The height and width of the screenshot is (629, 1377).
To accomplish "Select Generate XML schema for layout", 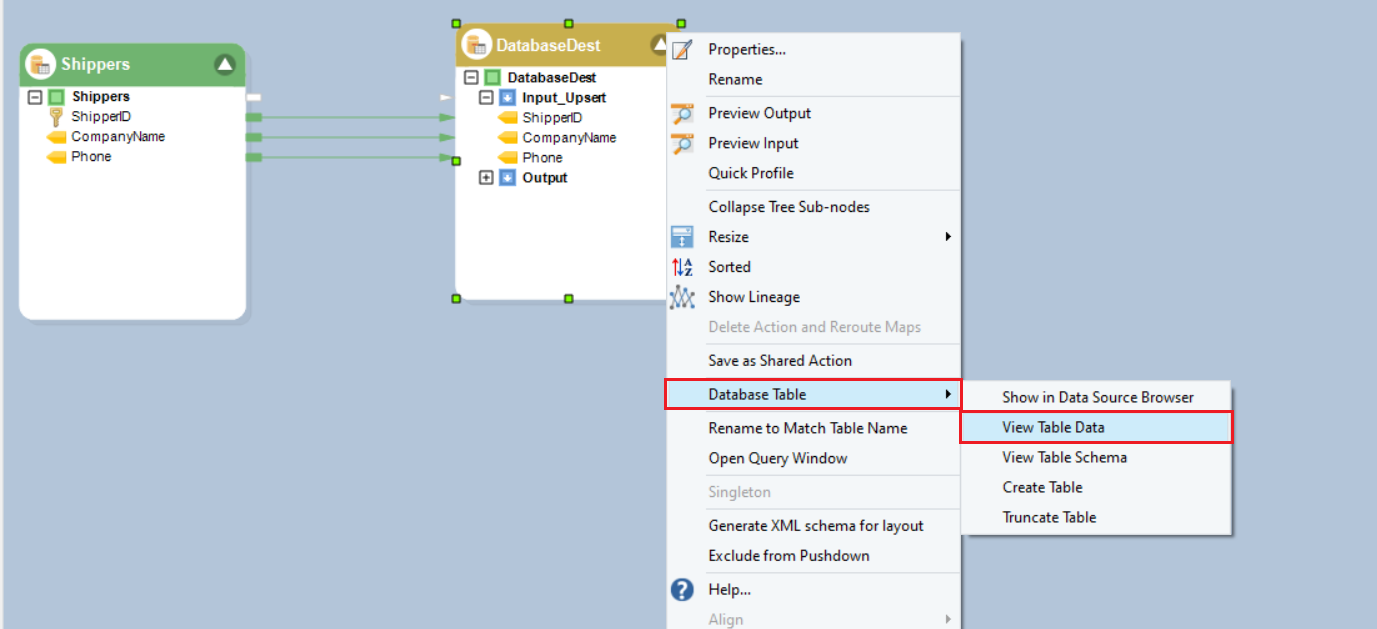I will [813, 525].
